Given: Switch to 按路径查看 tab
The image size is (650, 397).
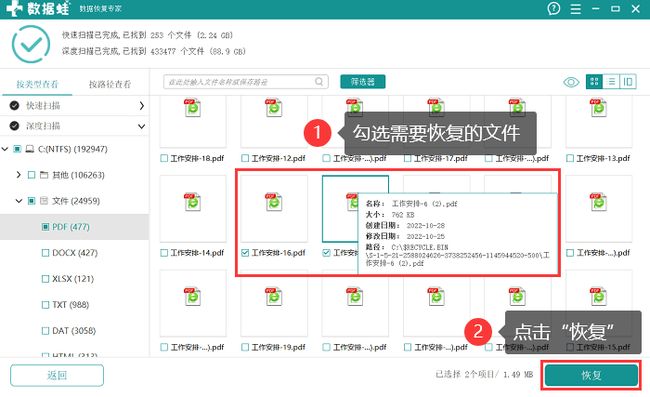Looking at the screenshot, I should coord(110,84).
